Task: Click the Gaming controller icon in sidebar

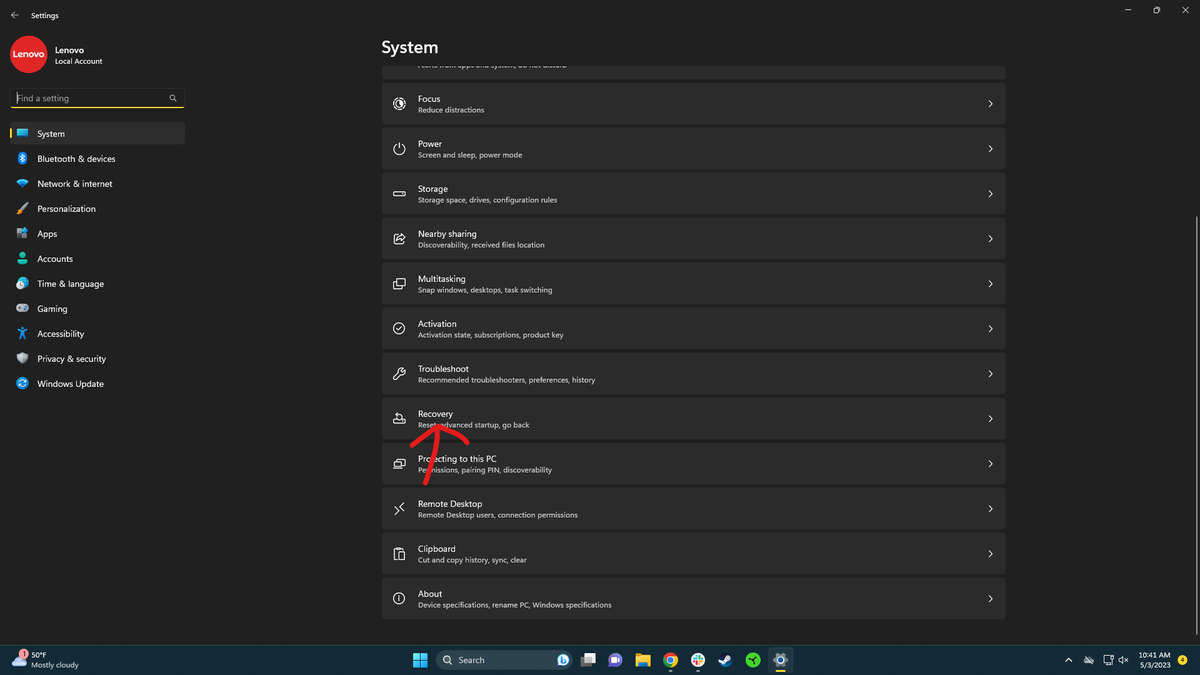Action: coord(22,308)
